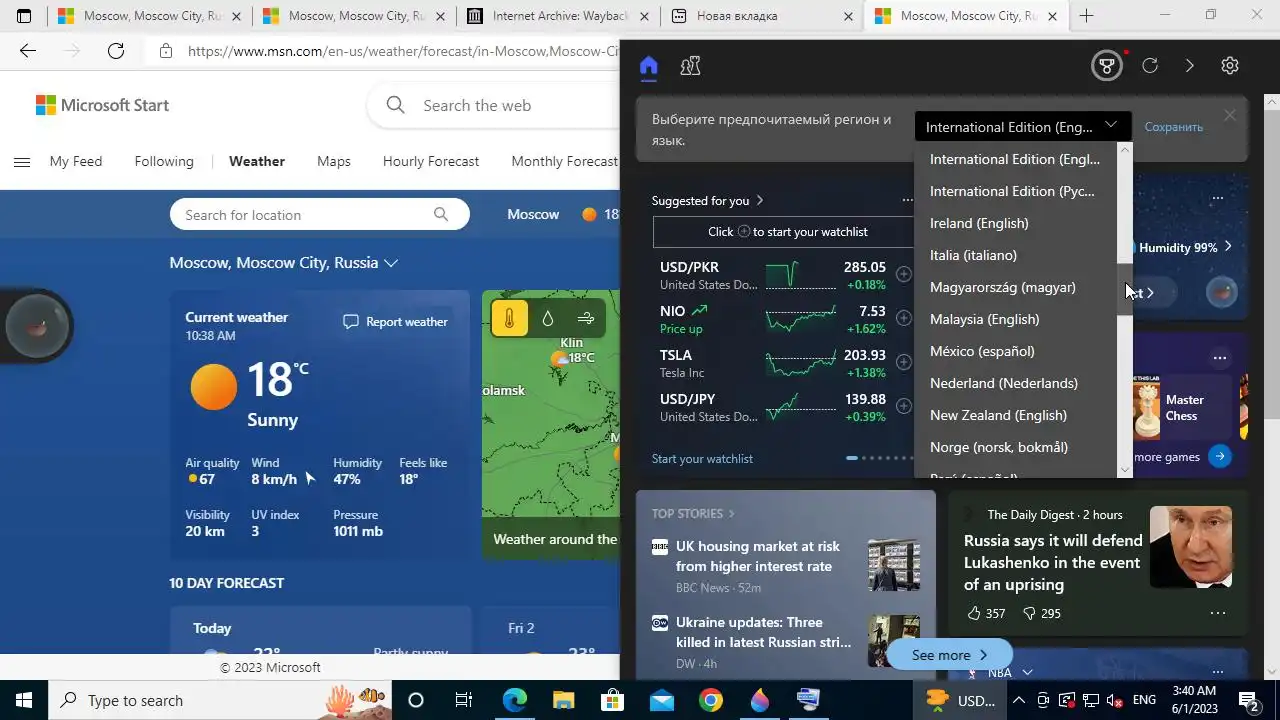The image size is (1280, 720).
Task: Open Google Chrome from the taskbar
Action: [711, 700]
